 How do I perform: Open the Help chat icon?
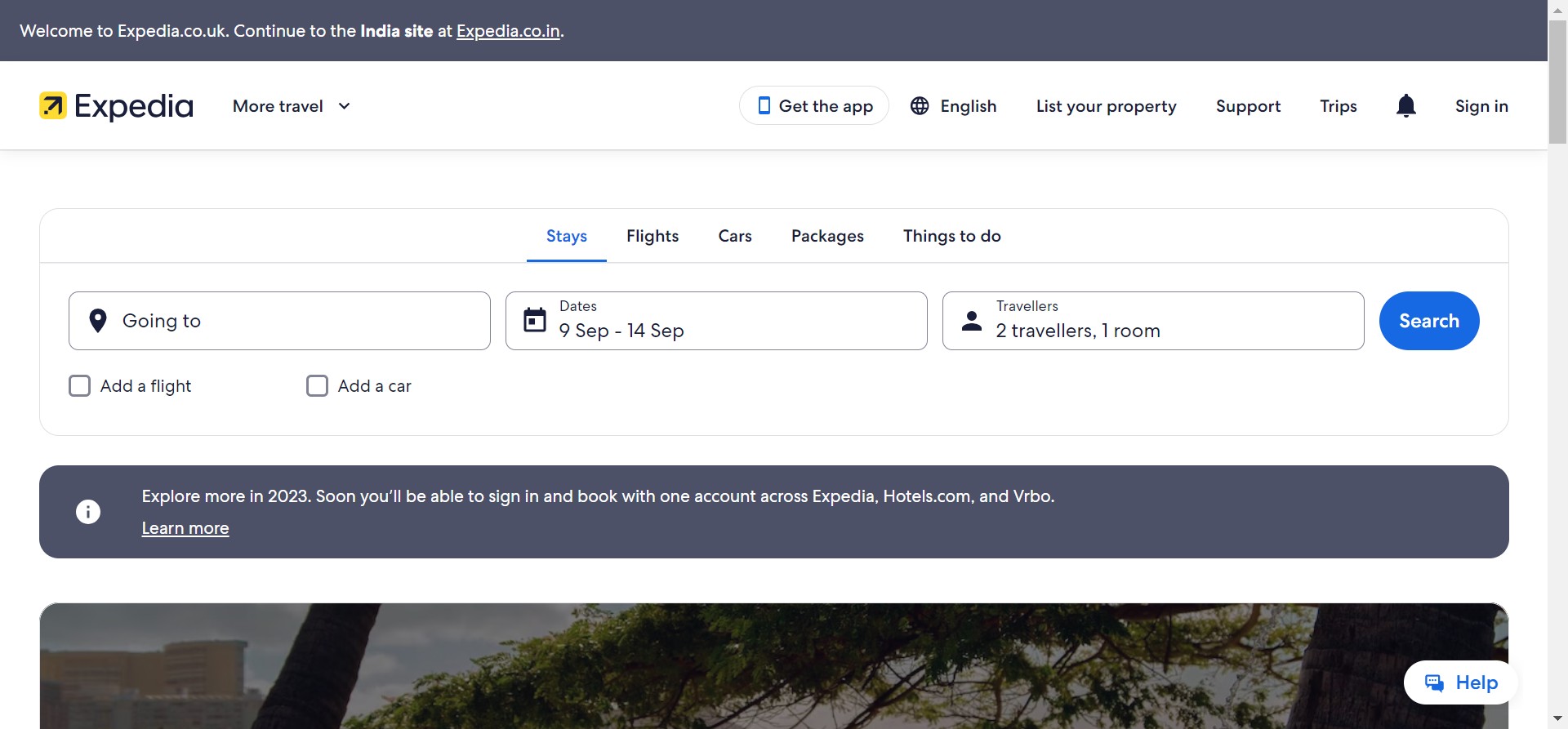point(1434,682)
